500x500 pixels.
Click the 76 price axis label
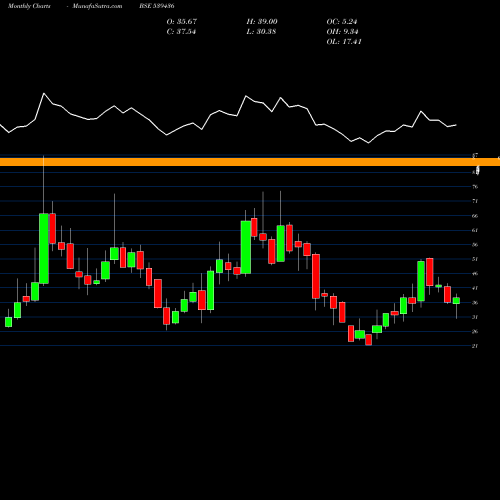point(475,187)
